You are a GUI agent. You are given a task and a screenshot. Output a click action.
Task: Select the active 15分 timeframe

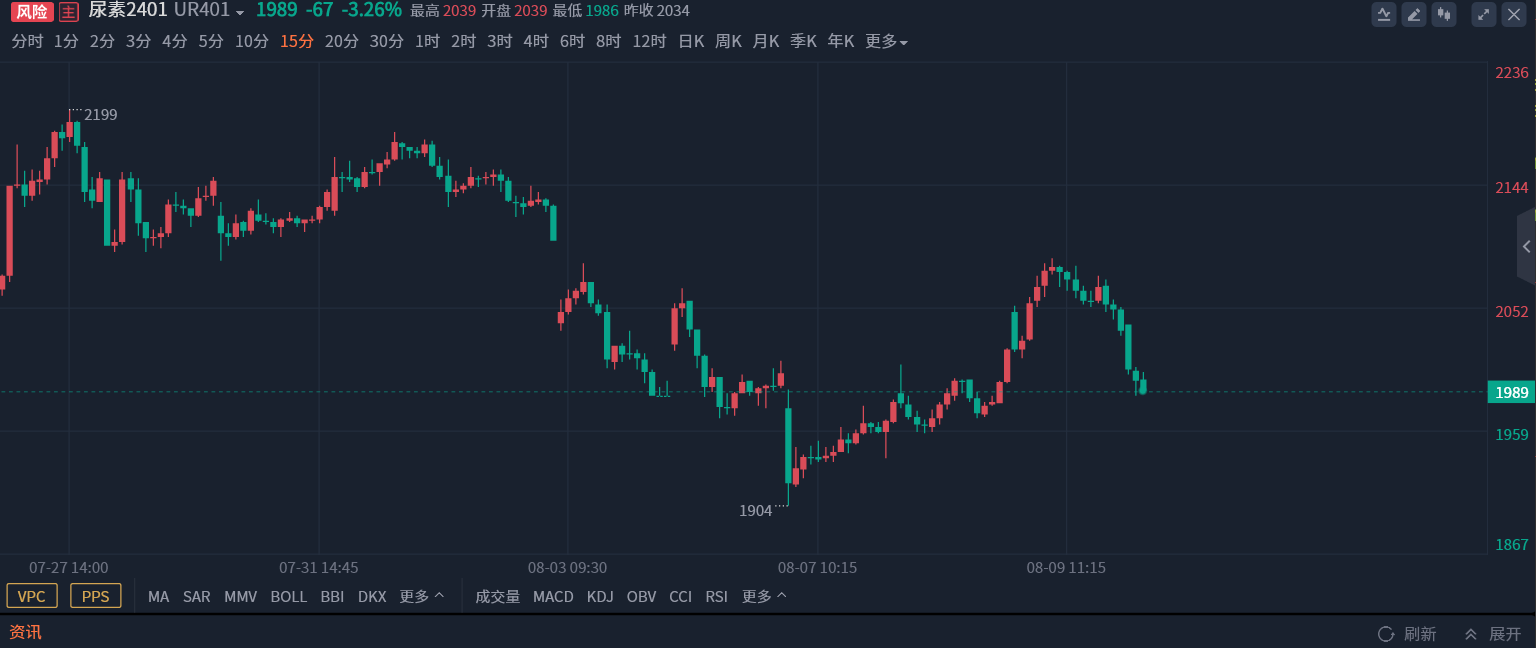297,42
